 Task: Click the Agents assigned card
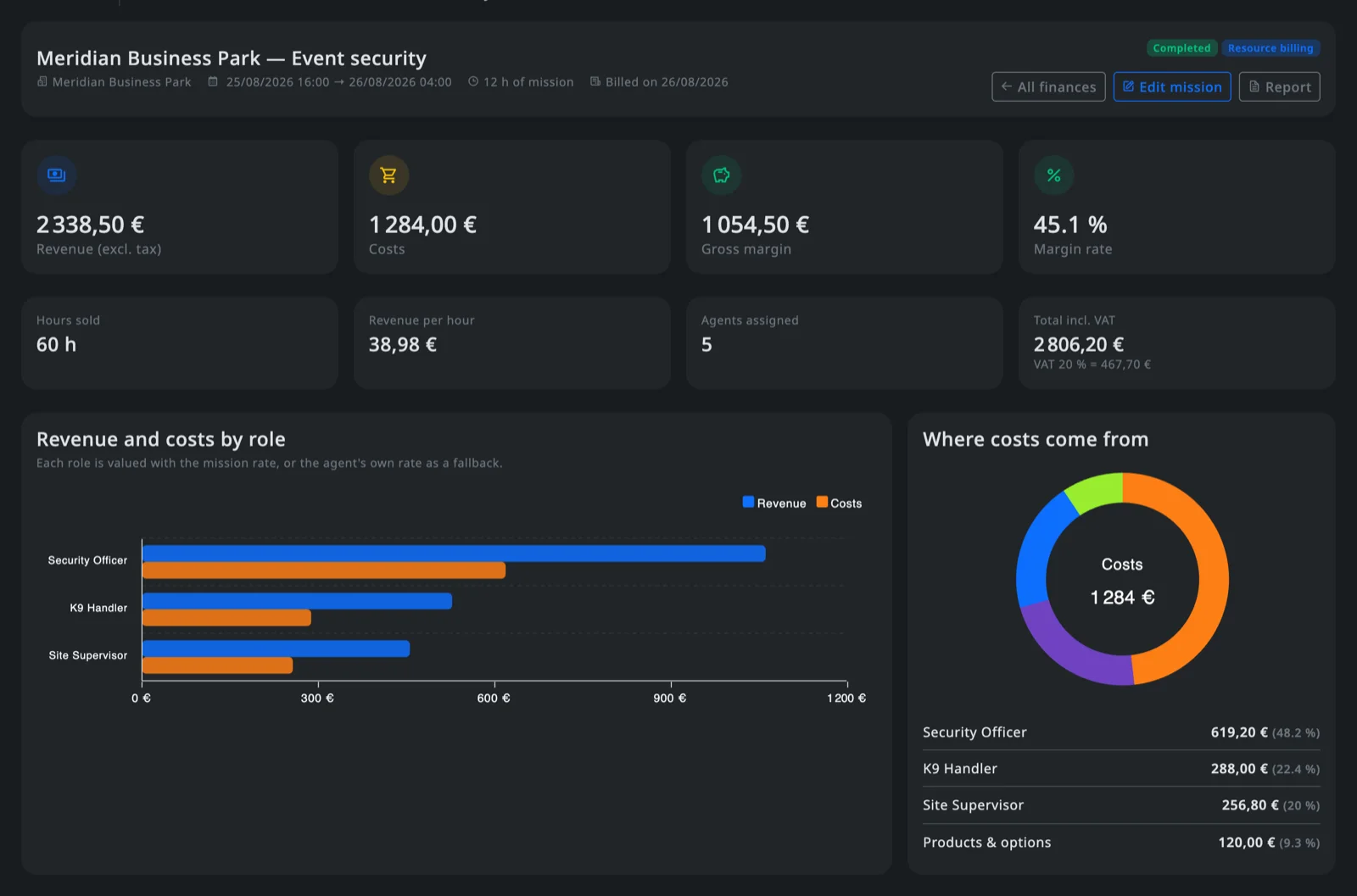[845, 343]
